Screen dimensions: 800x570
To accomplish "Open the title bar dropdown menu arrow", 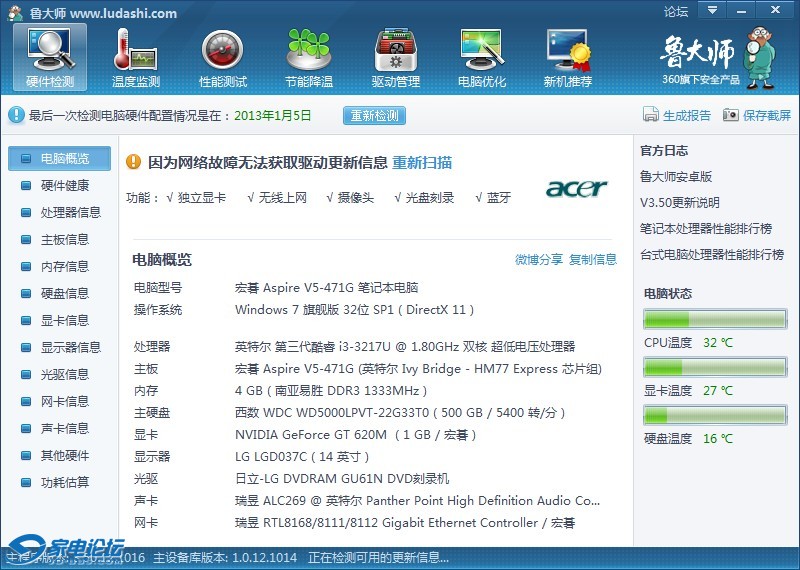I will [713, 10].
